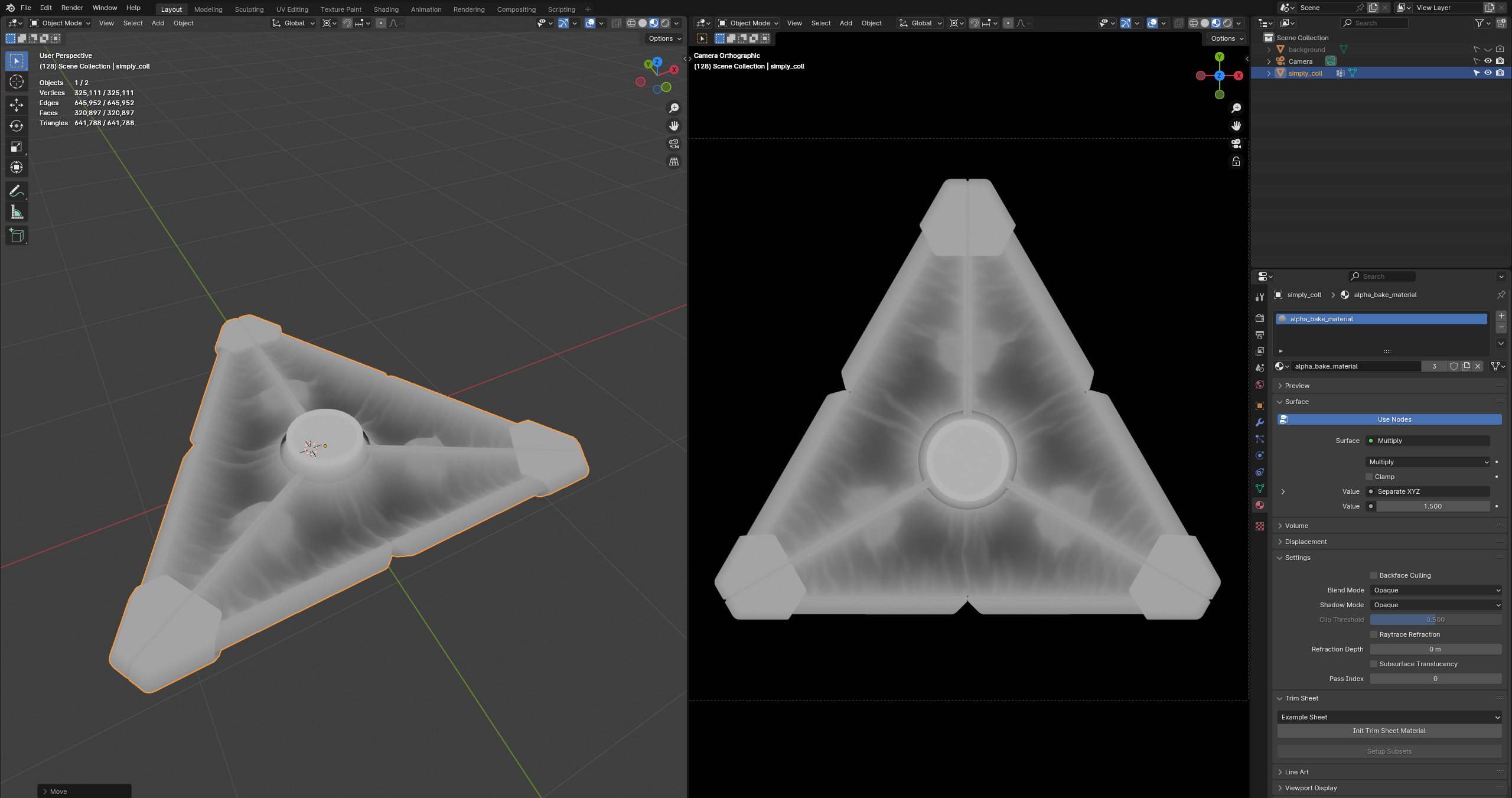
Task: Select the Add Cube tool
Action: [17, 235]
